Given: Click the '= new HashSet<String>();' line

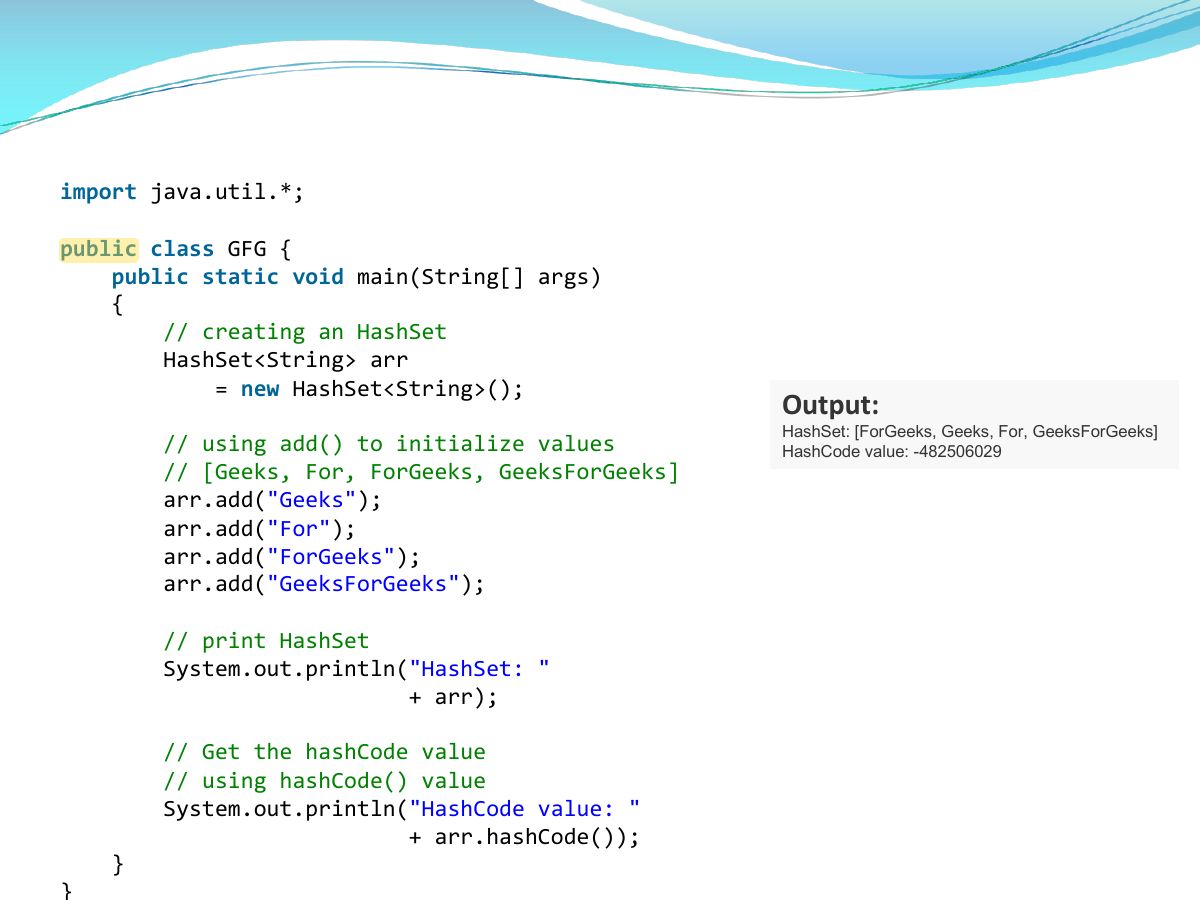Looking at the screenshot, I should point(369,388).
